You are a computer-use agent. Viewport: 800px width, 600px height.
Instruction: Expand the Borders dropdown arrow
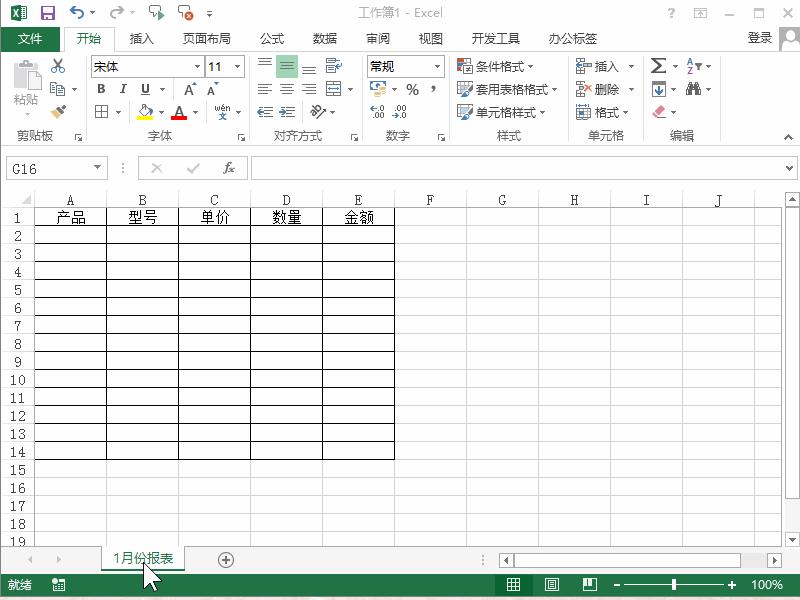pos(116,111)
